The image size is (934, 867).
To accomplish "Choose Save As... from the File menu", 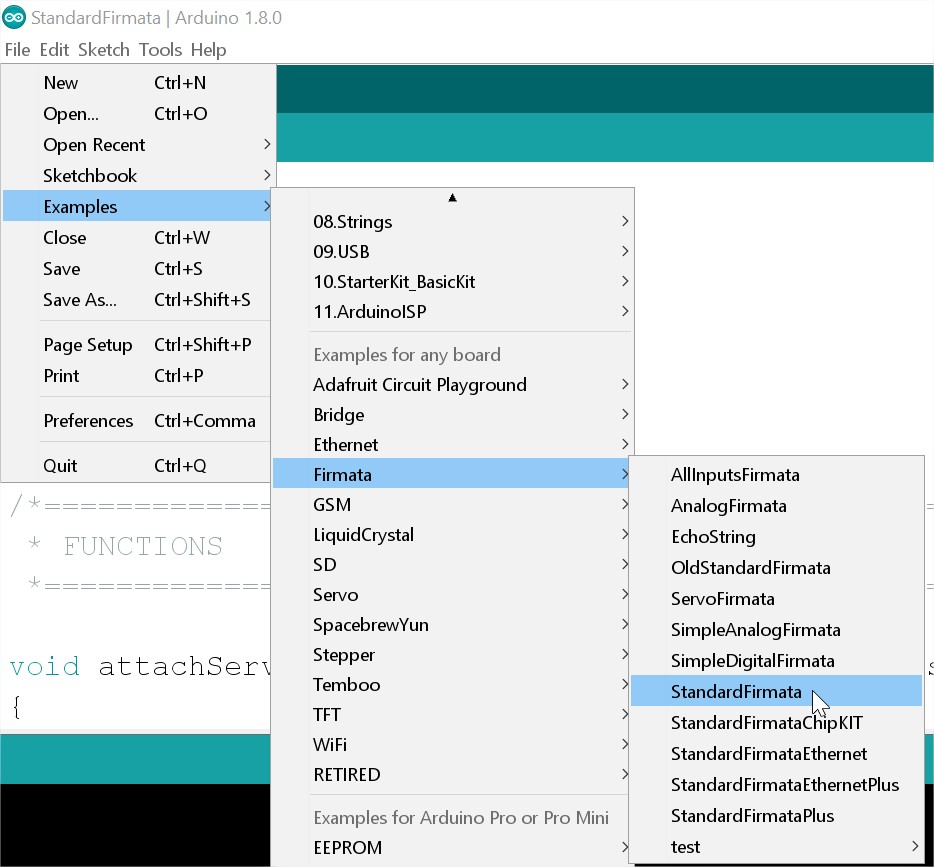I will 137,300.
